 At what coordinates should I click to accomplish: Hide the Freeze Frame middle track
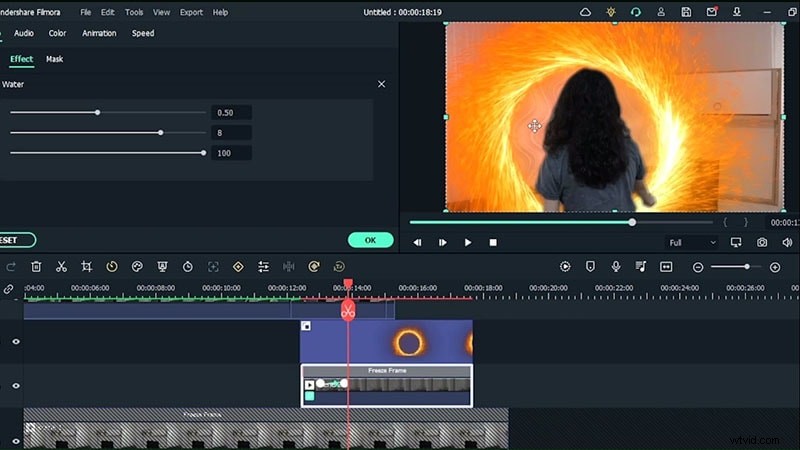tap(15, 386)
